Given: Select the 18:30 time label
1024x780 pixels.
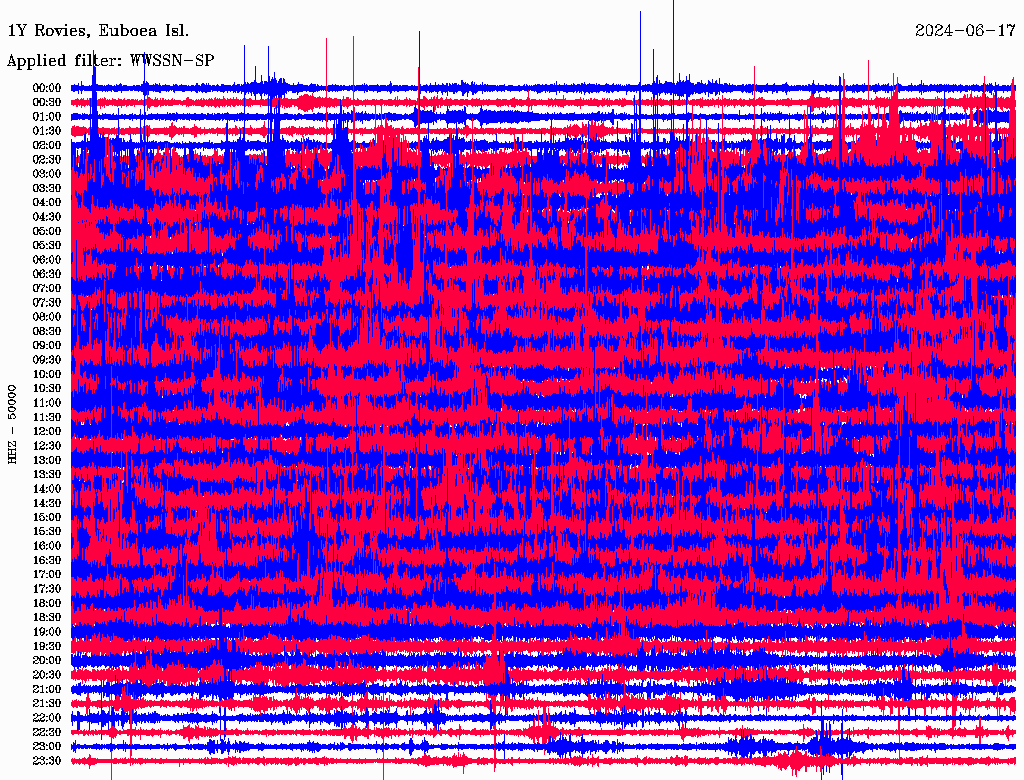Looking at the screenshot, I should pos(47,618).
